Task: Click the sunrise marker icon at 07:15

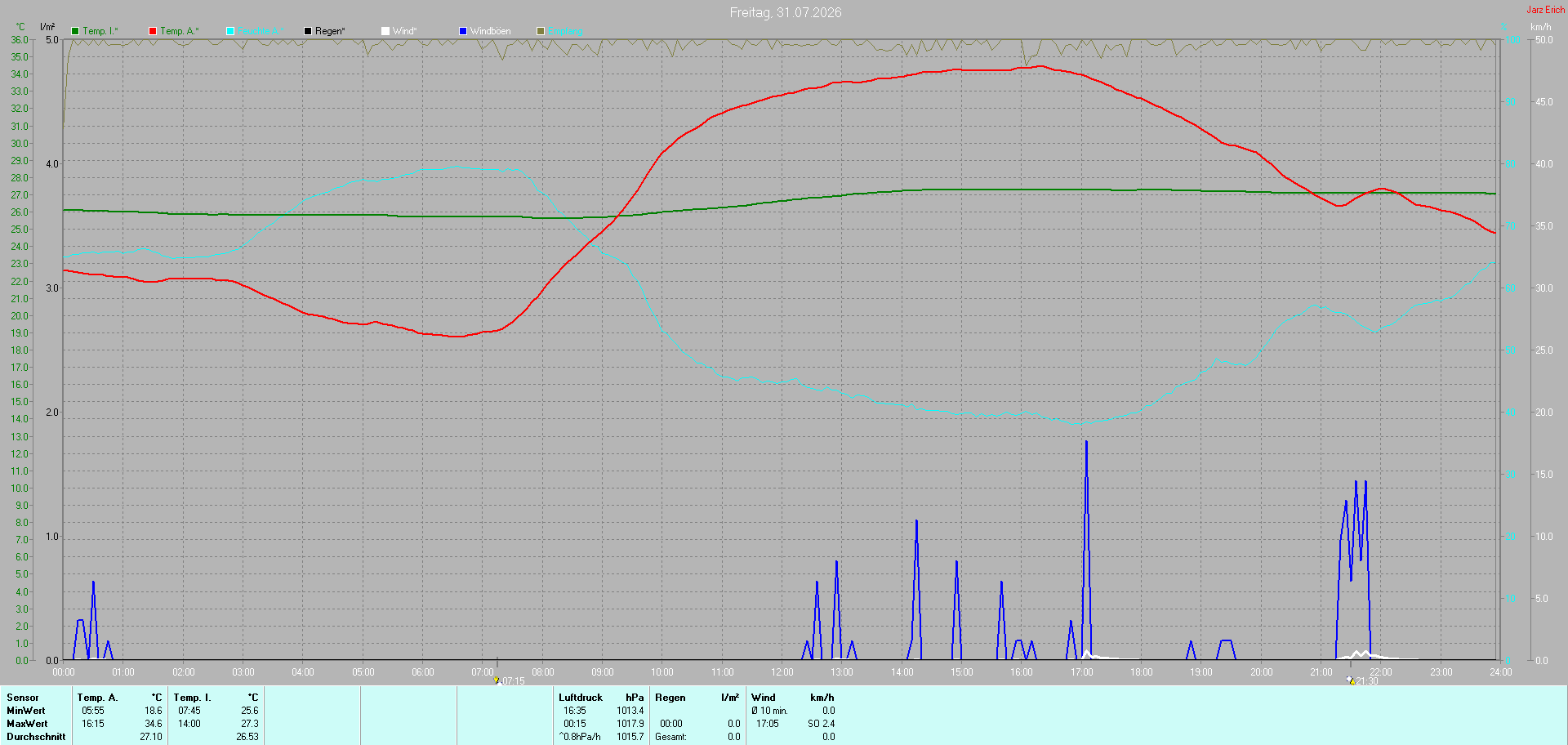Action: click(x=496, y=680)
